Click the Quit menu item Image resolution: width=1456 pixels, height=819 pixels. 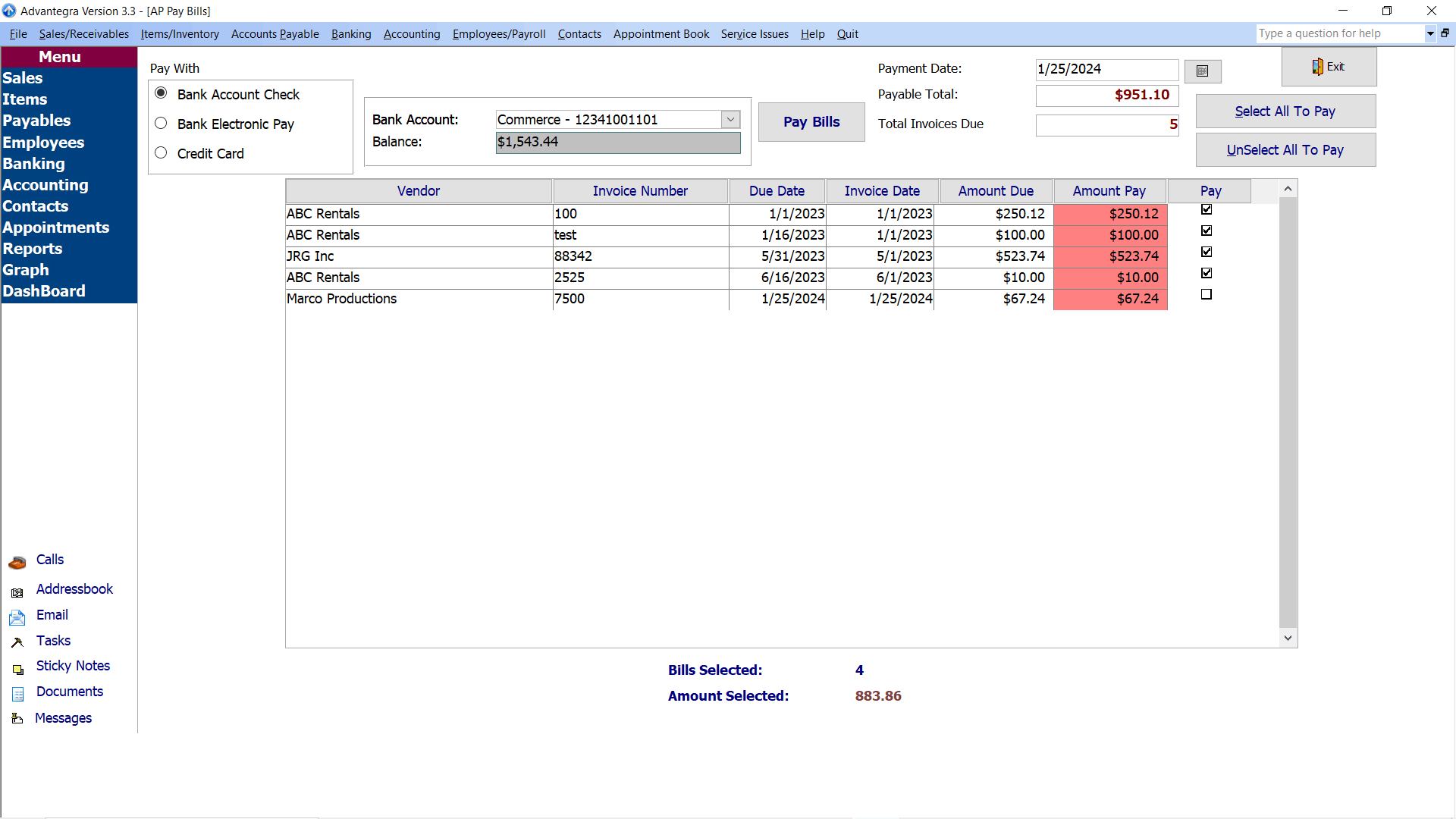(x=847, y=34)
